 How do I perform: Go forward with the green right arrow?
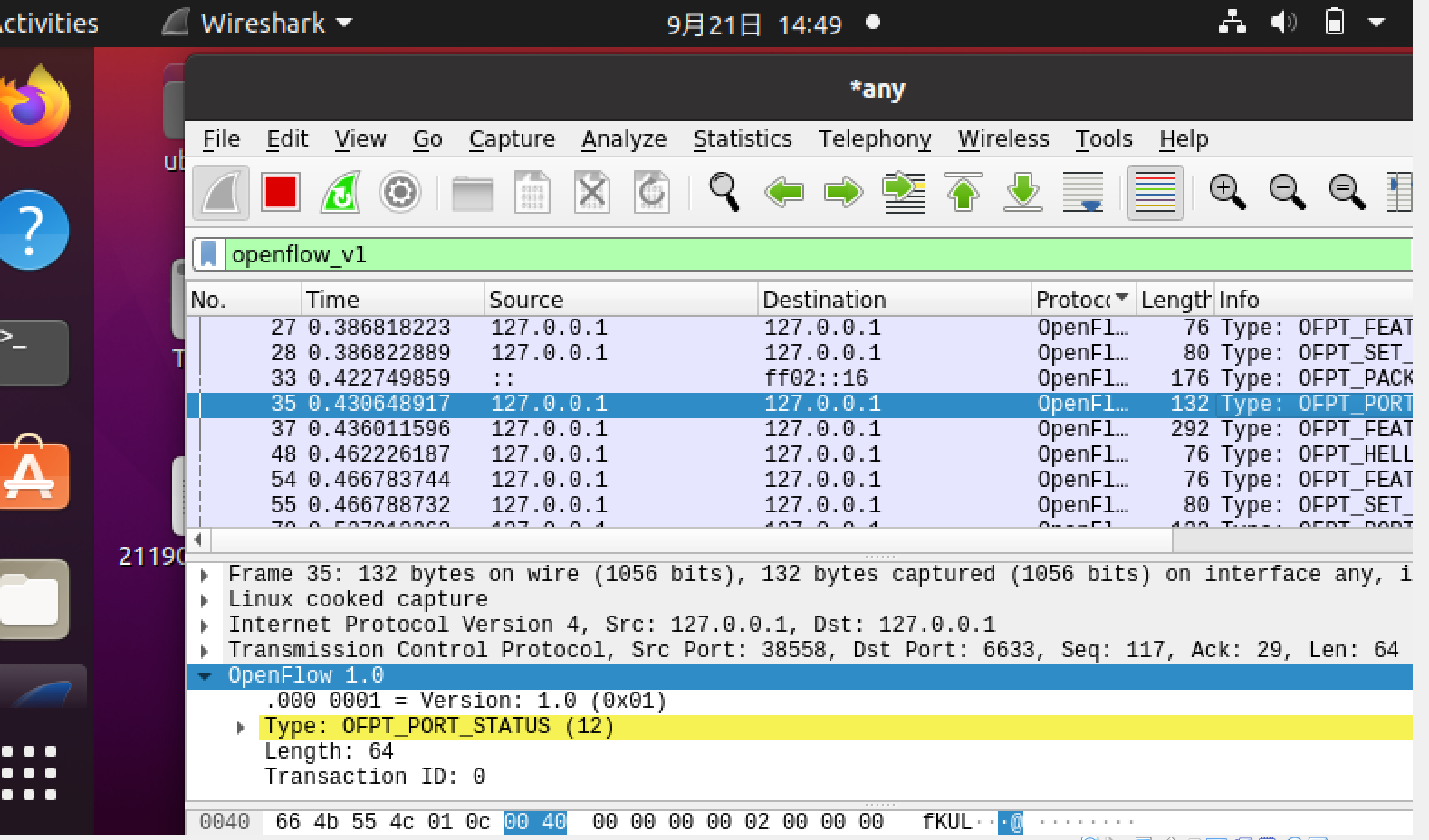[x=843, y=192]
